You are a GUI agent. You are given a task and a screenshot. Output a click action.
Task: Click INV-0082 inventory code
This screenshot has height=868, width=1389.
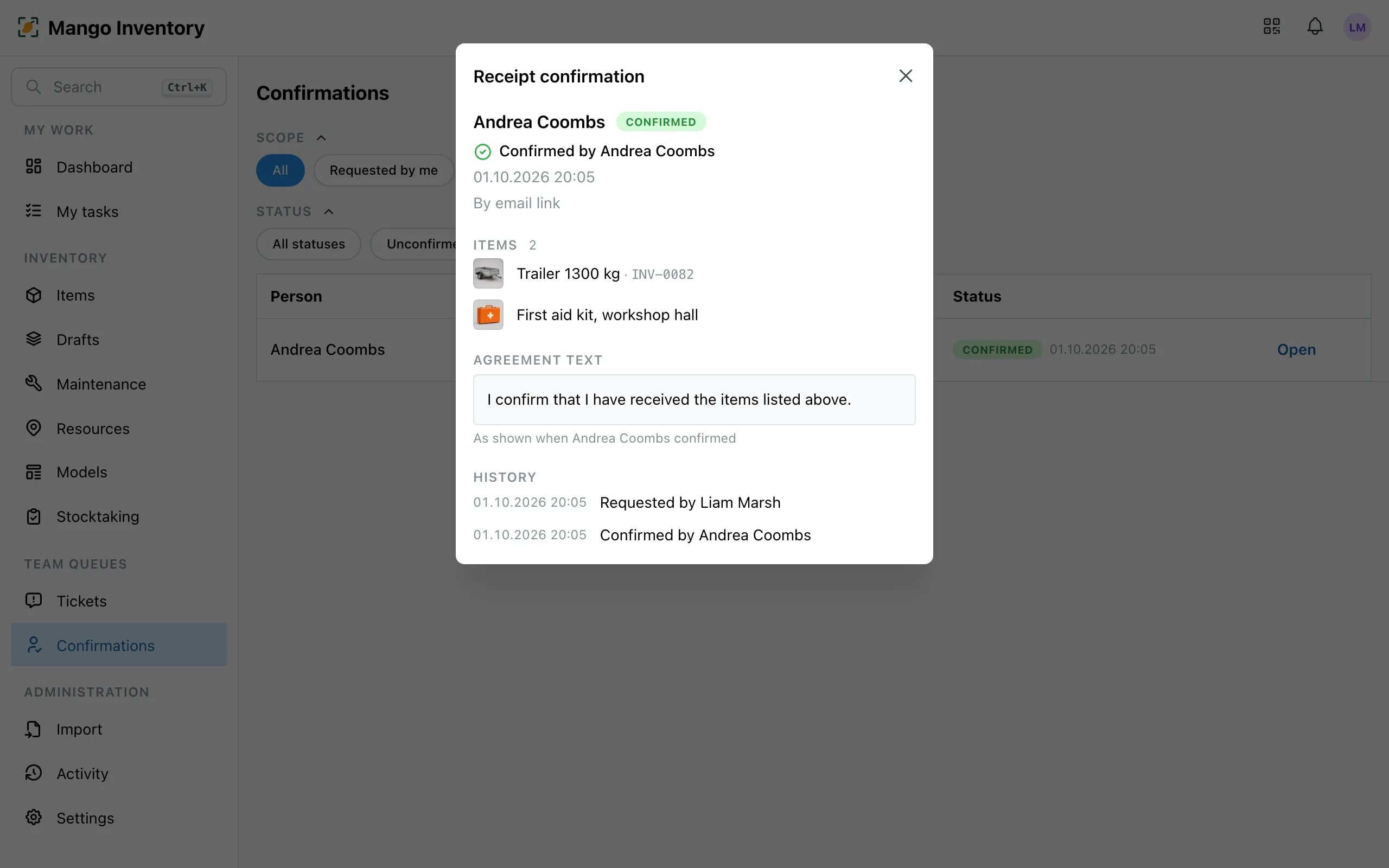click(x=662, y=275)
